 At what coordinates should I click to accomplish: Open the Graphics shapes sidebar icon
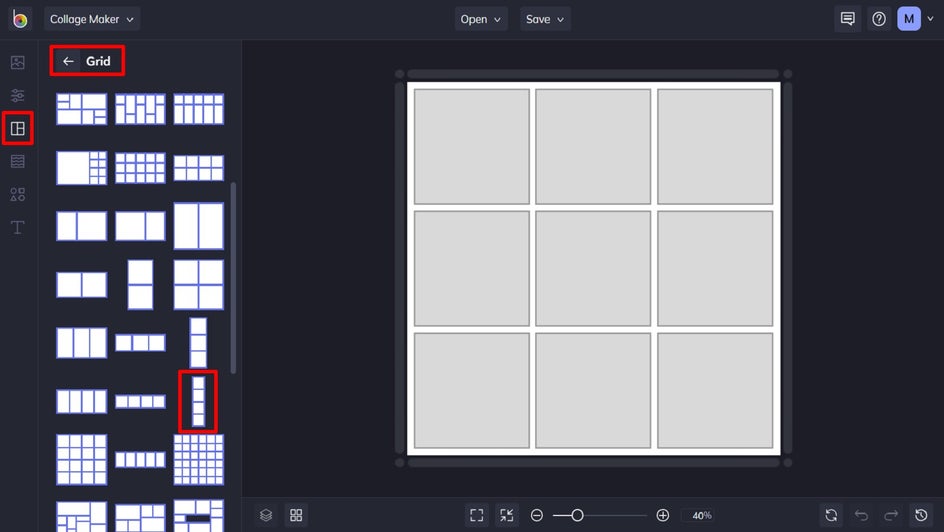[17, 194]
